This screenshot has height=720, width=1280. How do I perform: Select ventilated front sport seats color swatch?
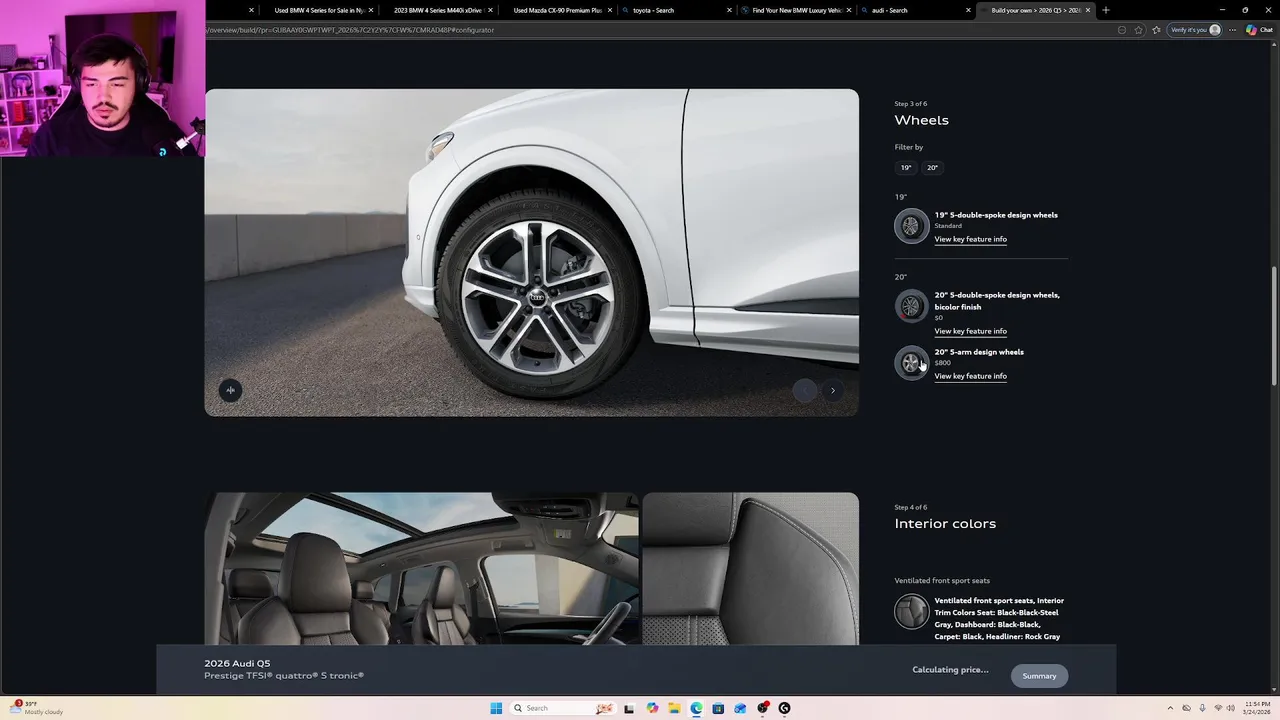pos(911,611)
